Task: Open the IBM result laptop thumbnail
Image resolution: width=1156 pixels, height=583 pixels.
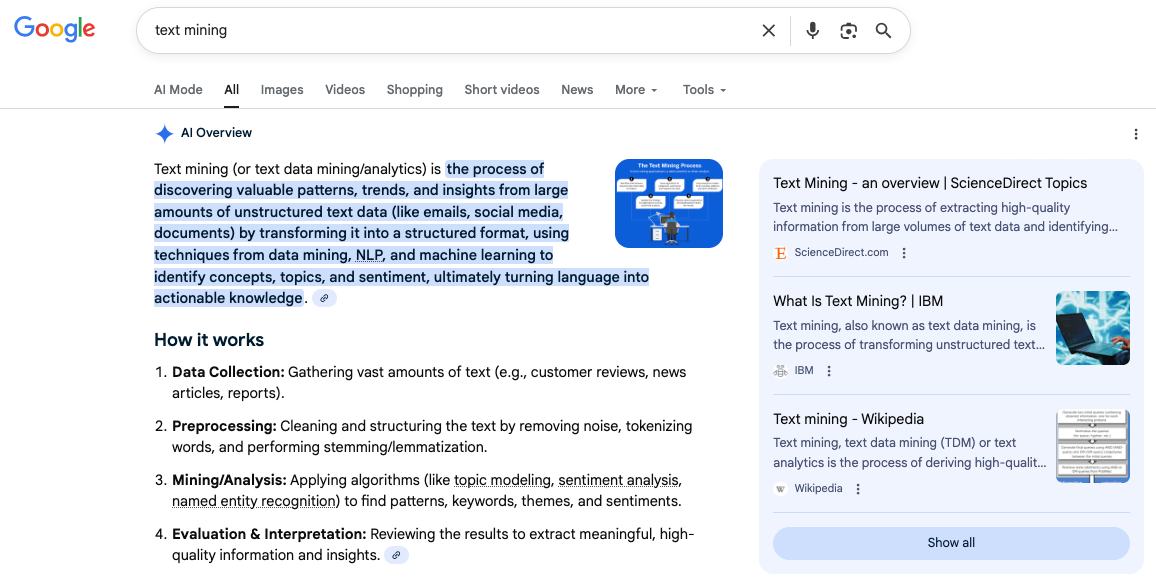Action: (1093, 328)
